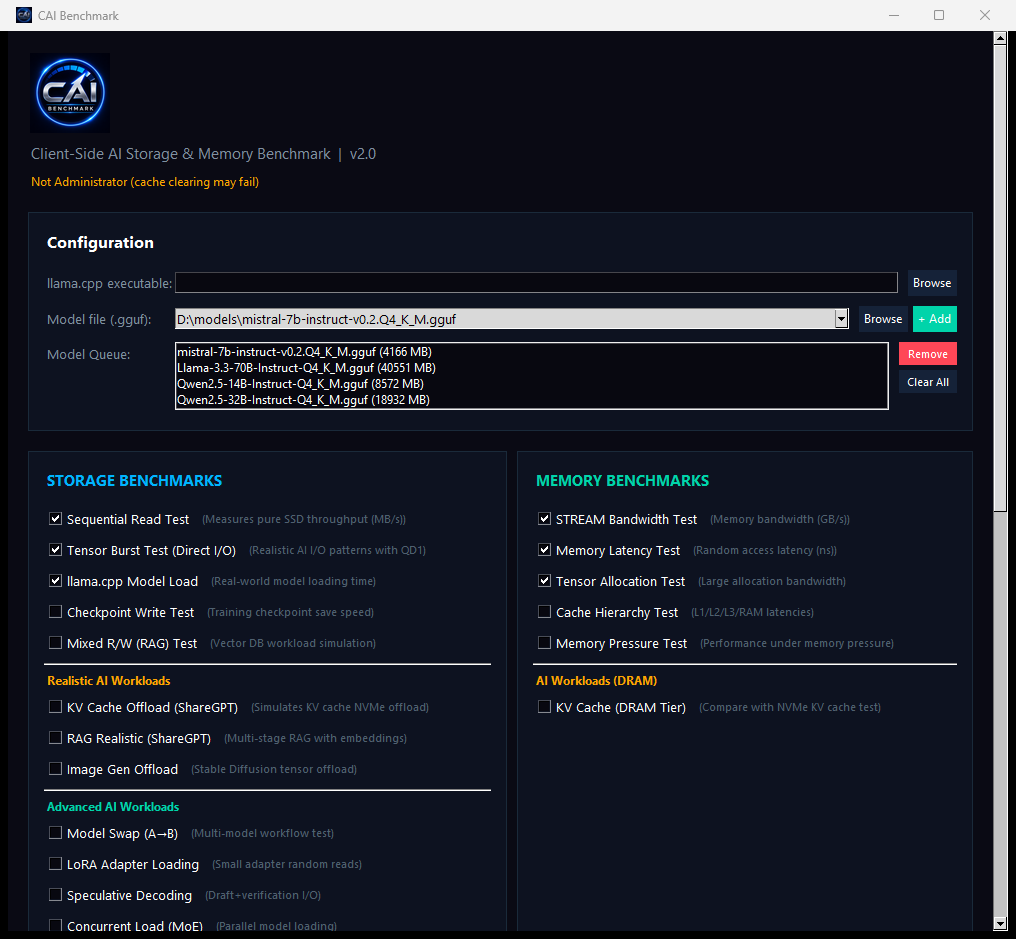Disable Tensor Allocation Test
Screen dimensions: 1016x939
[544, 581]
